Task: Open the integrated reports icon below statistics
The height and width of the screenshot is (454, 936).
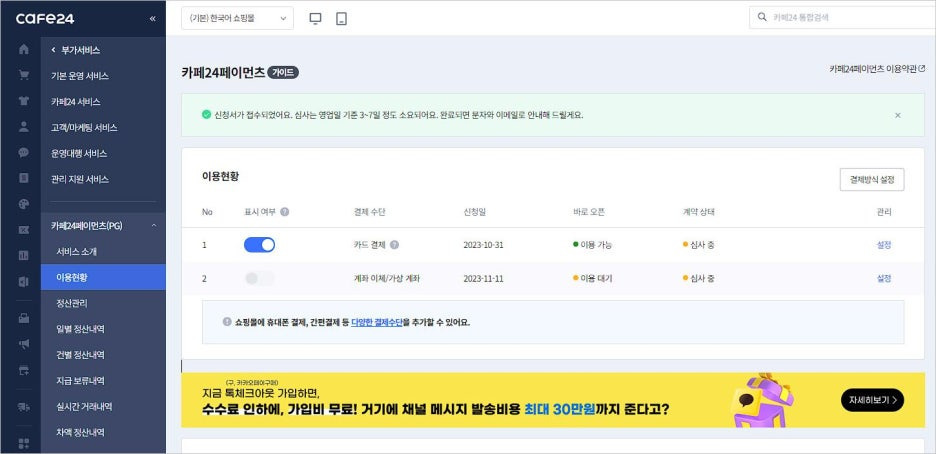Action: click(x=24, y=281)
